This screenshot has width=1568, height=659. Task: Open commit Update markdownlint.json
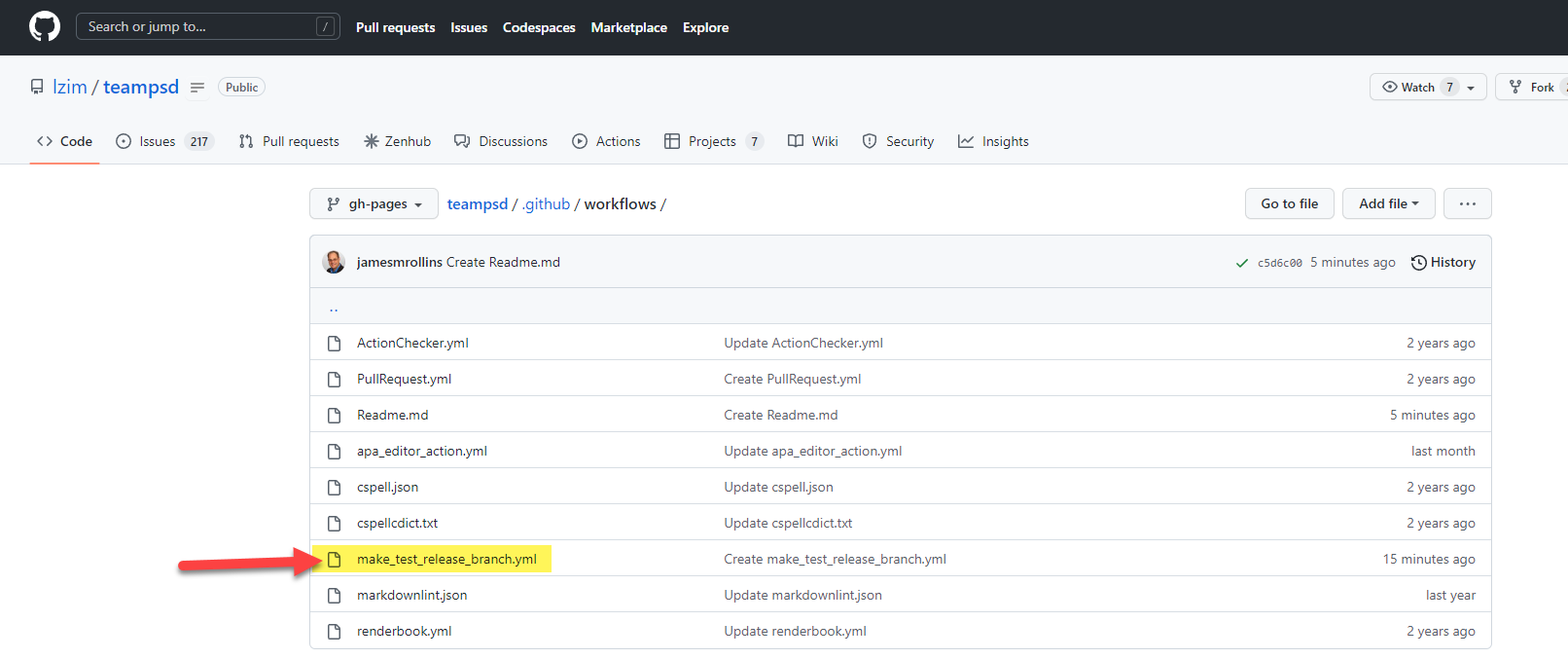pos(802,595)
